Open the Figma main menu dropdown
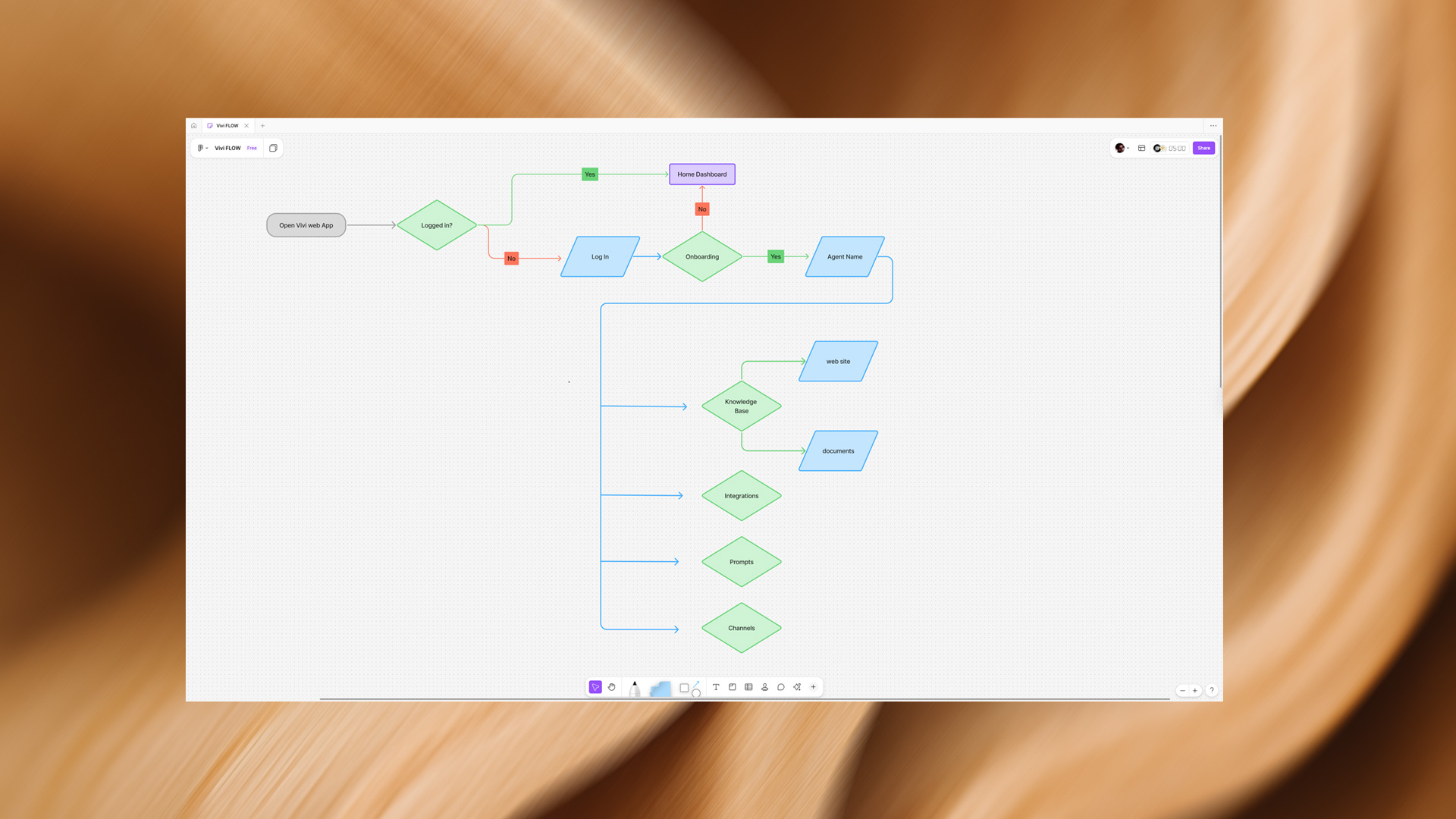 point(202,148)
